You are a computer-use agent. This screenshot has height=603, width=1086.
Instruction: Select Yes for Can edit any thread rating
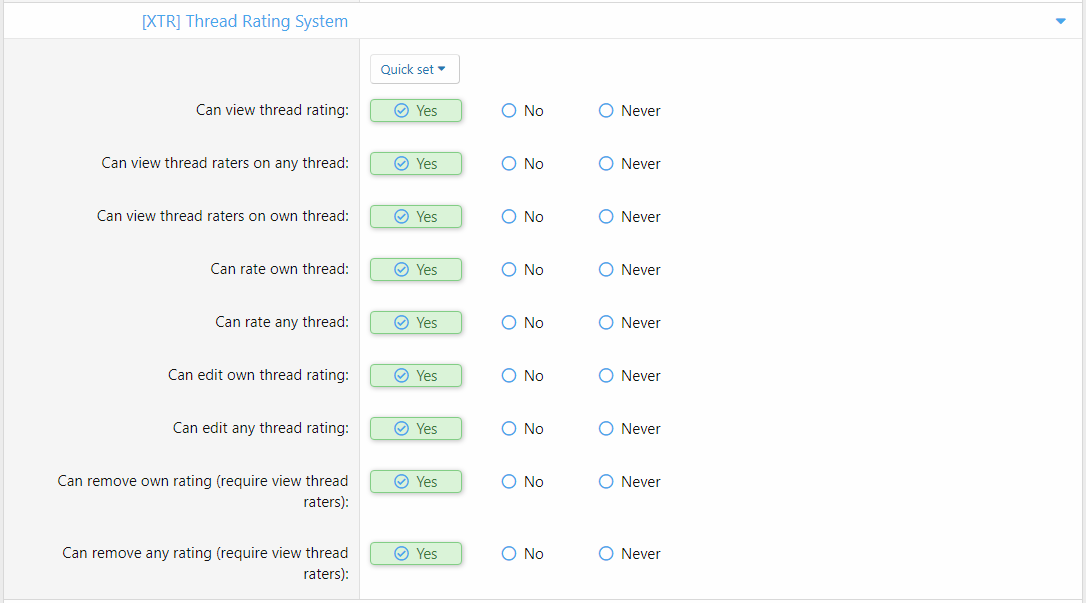tap(416, 429)
